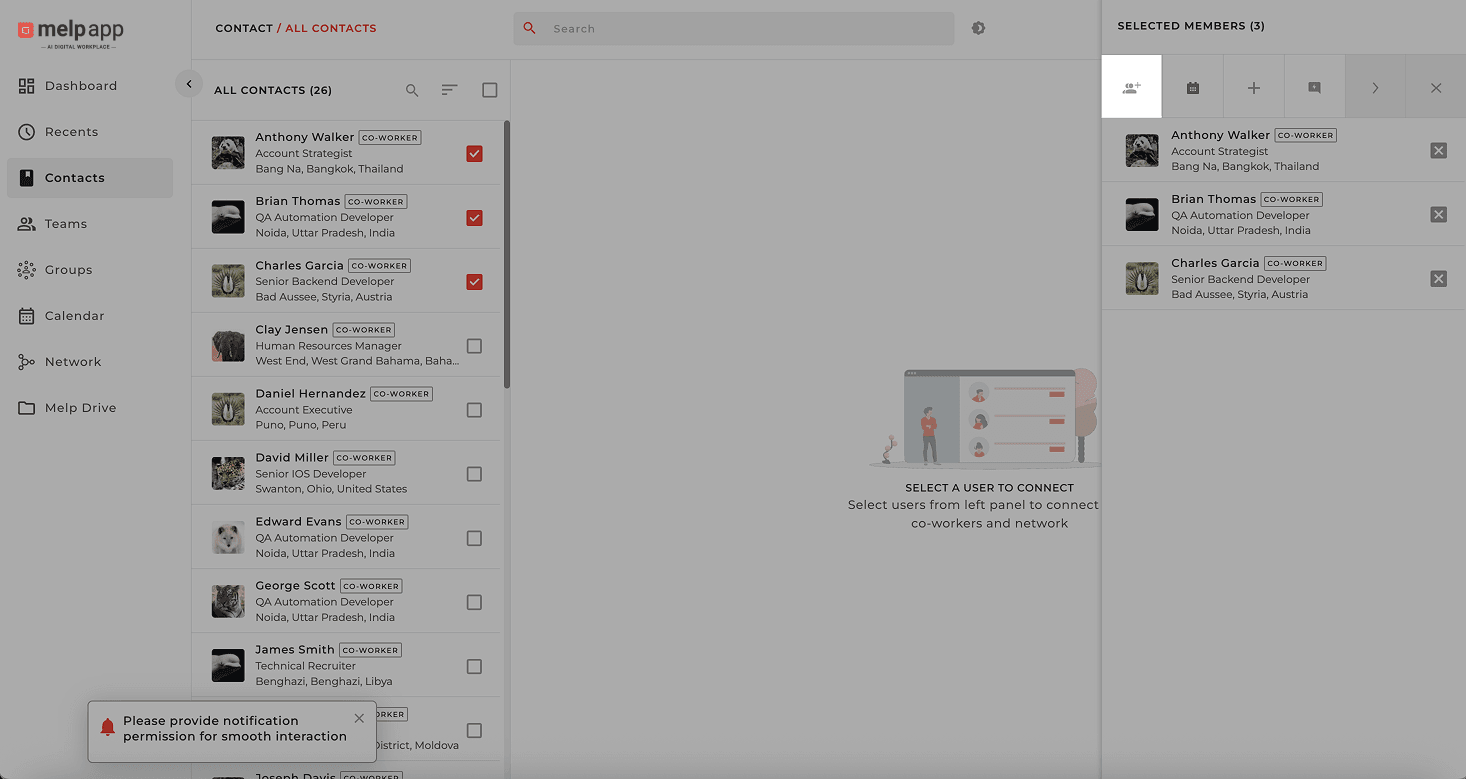Click the calendar icon in Selected Members toolbar

[x=1192, y=88]
